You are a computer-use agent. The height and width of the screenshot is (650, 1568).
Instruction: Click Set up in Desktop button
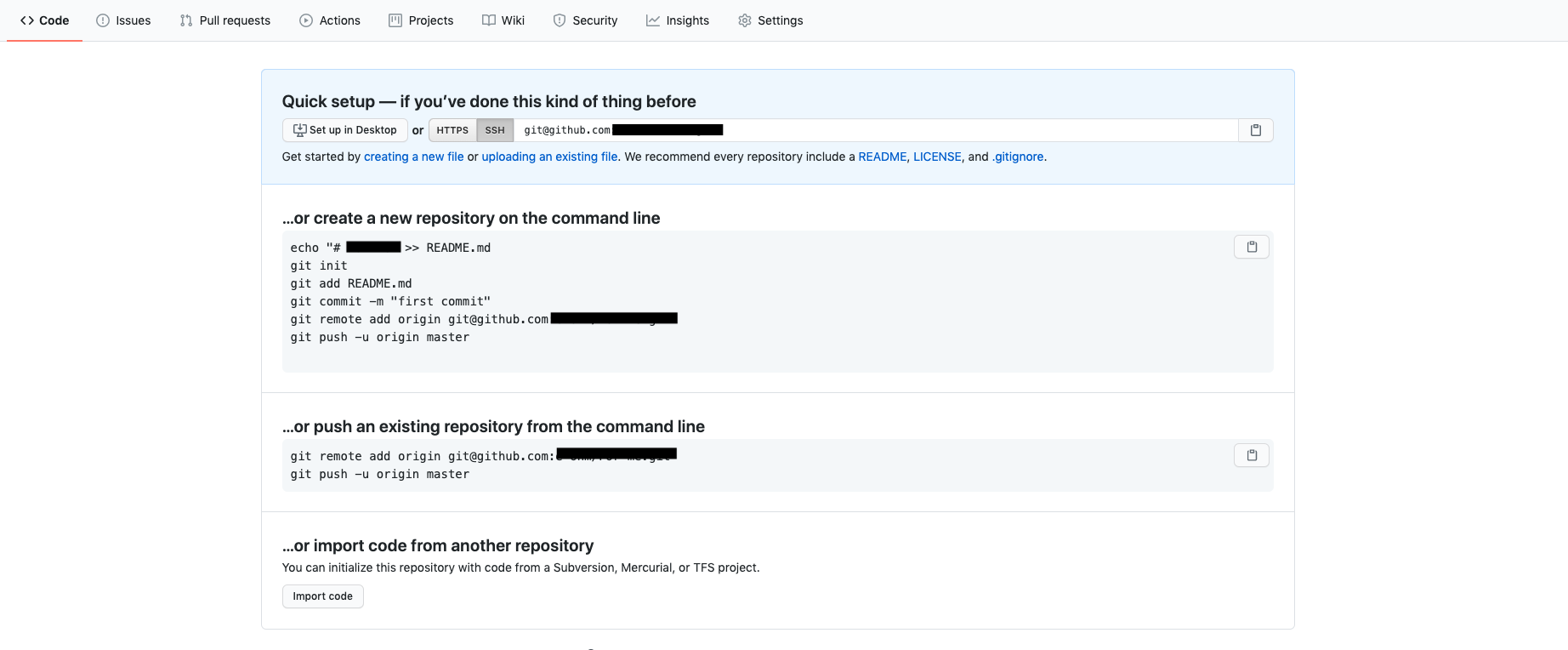pyautogui.click(x=344, y=130)
